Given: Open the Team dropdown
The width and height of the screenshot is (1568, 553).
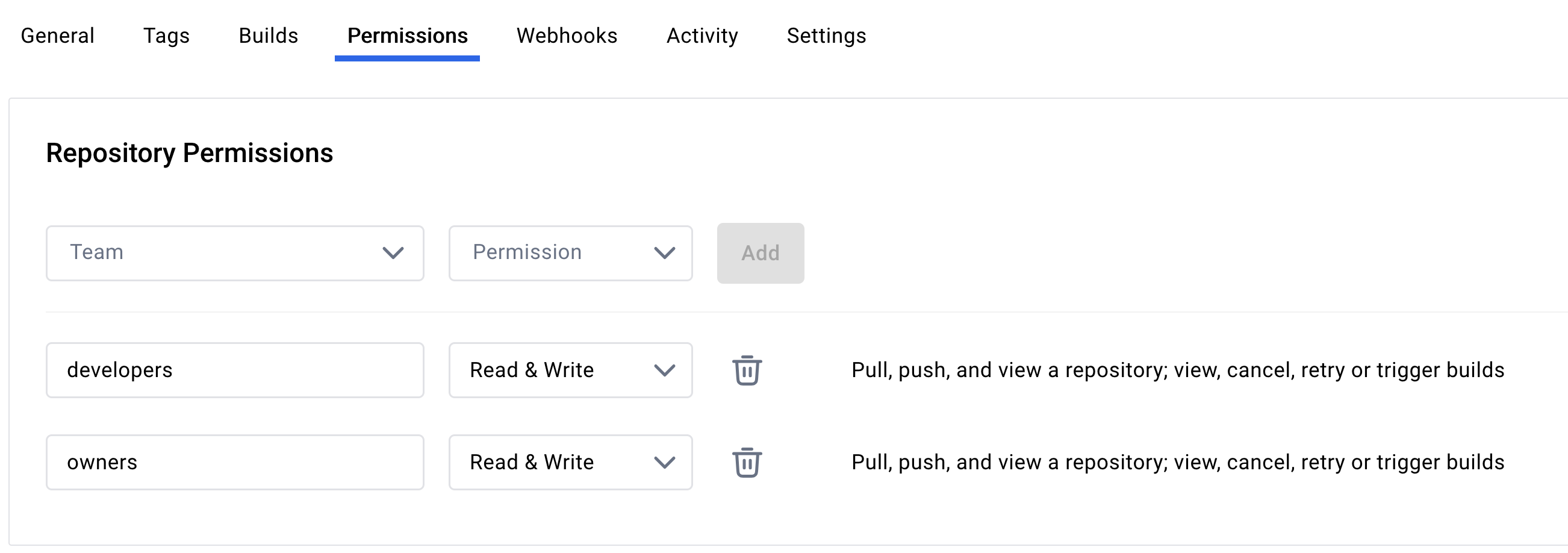Looking at the screenshot, I should pyautogui.click(x=234, y=253).
